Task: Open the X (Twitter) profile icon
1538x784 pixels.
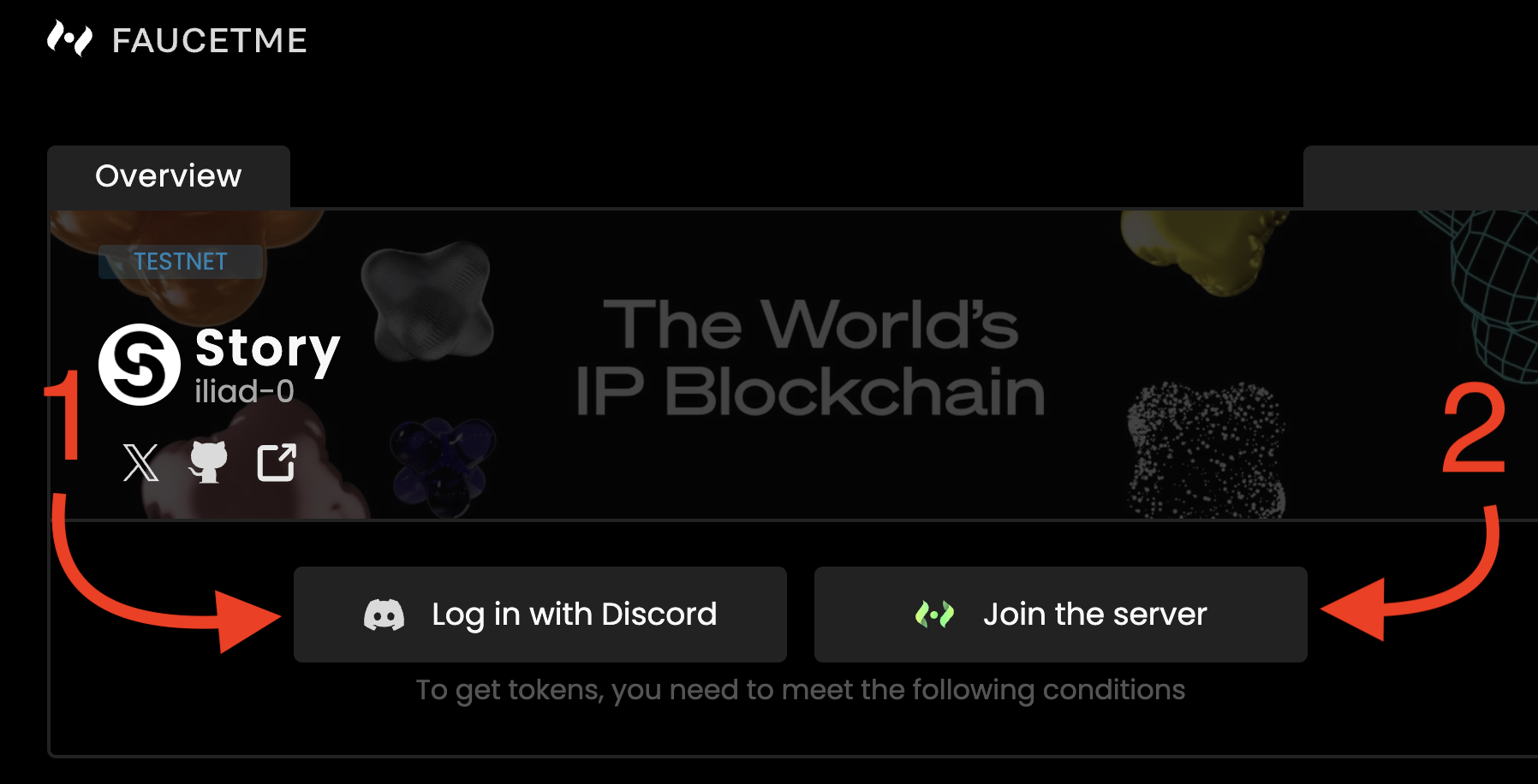Action: coord(140,463)
